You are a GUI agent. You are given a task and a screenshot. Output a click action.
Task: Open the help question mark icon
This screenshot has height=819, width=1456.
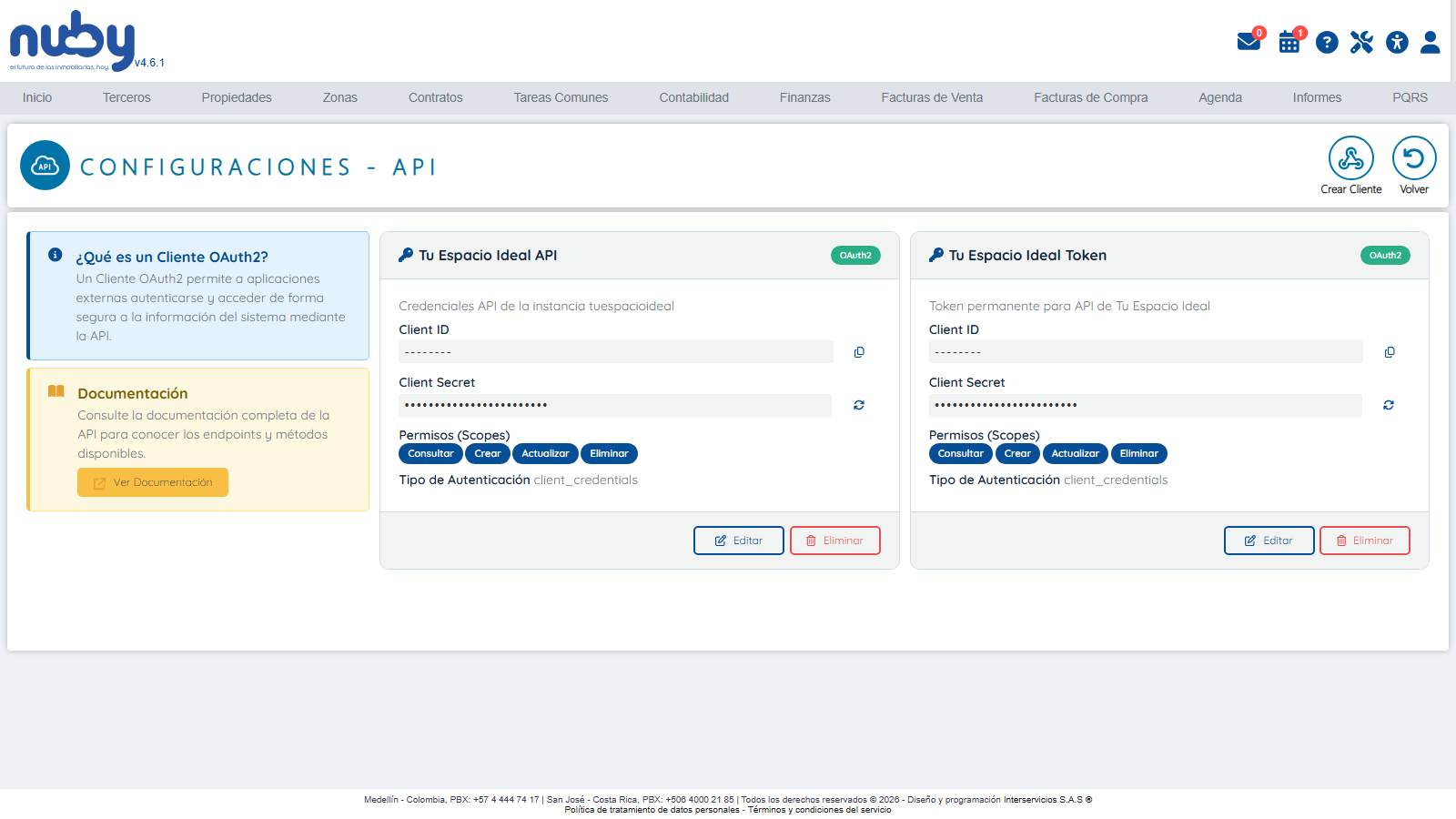pyautogui.click(x=1327, y=42)
